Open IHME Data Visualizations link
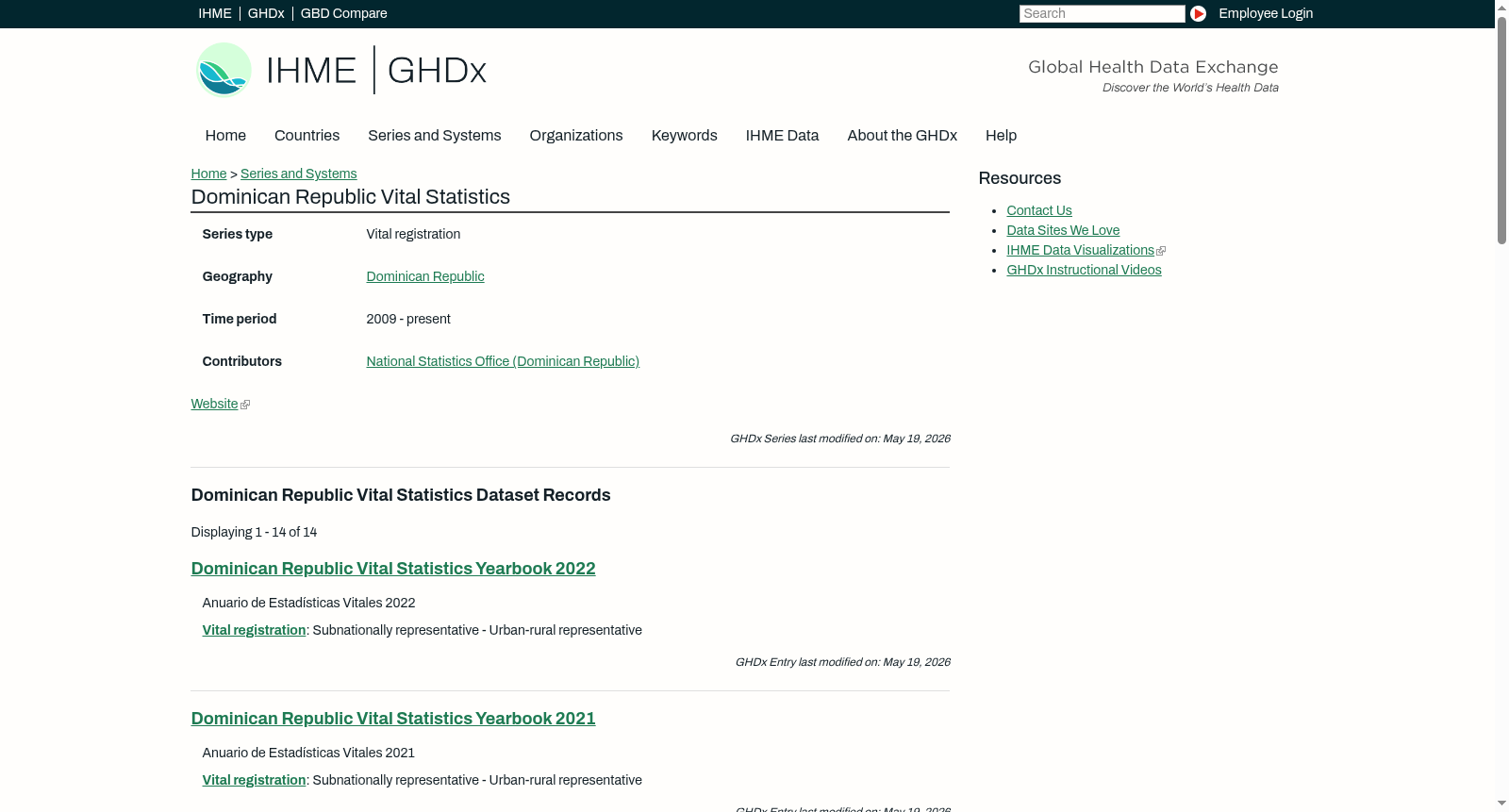The image size is (1509, 812). click(x=1081, y=250)
